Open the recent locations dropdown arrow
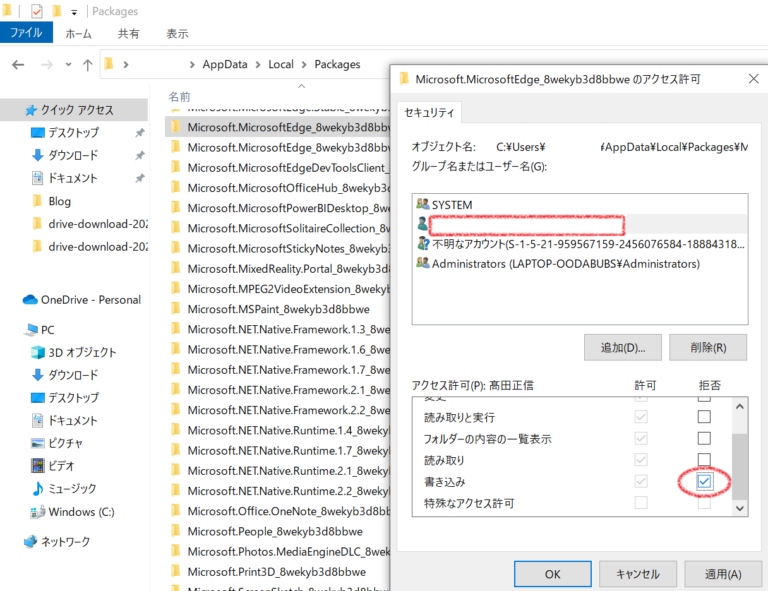The width and height of the screenshot is (768, 591). point(68,65)
